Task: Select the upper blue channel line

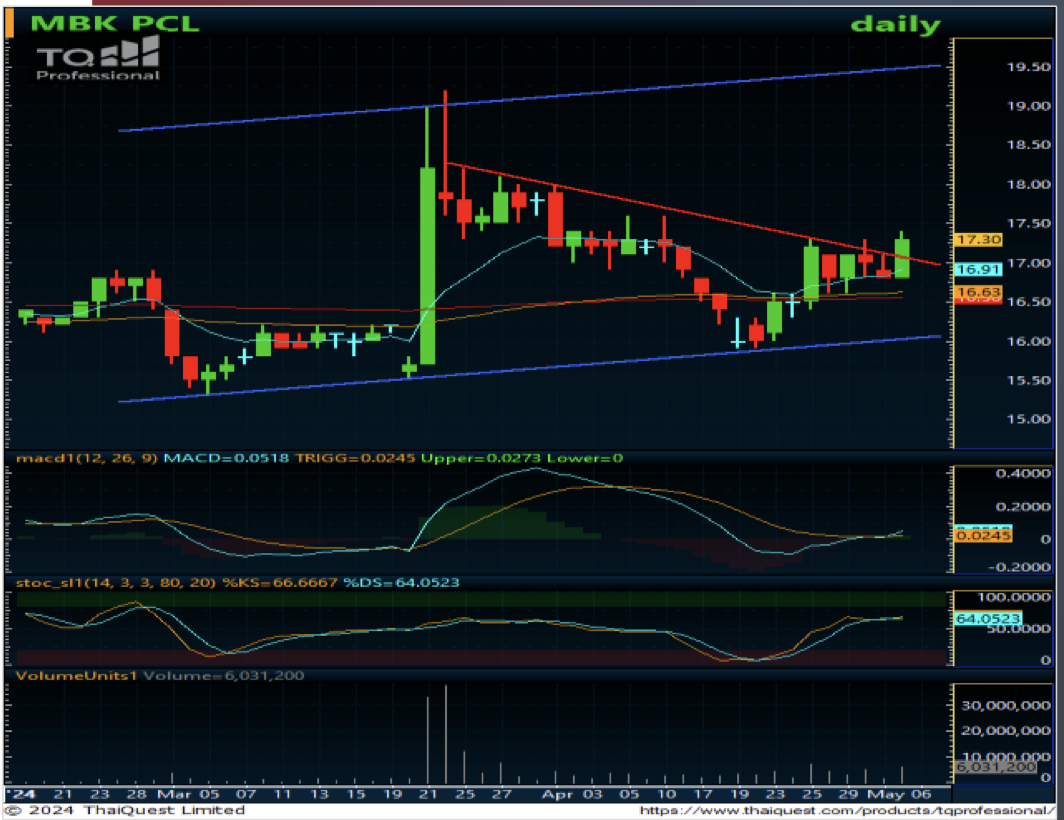Action: click(529, 98)
